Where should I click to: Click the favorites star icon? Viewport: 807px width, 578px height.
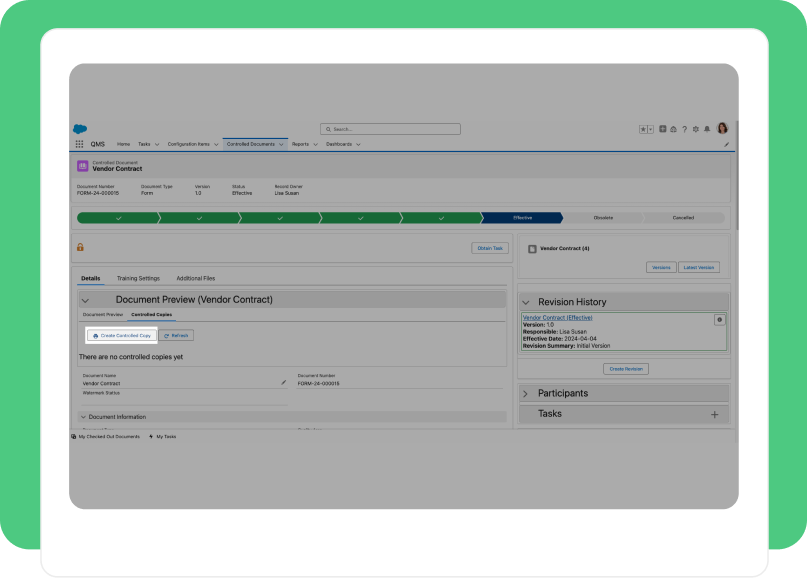(x=643, y=129)
